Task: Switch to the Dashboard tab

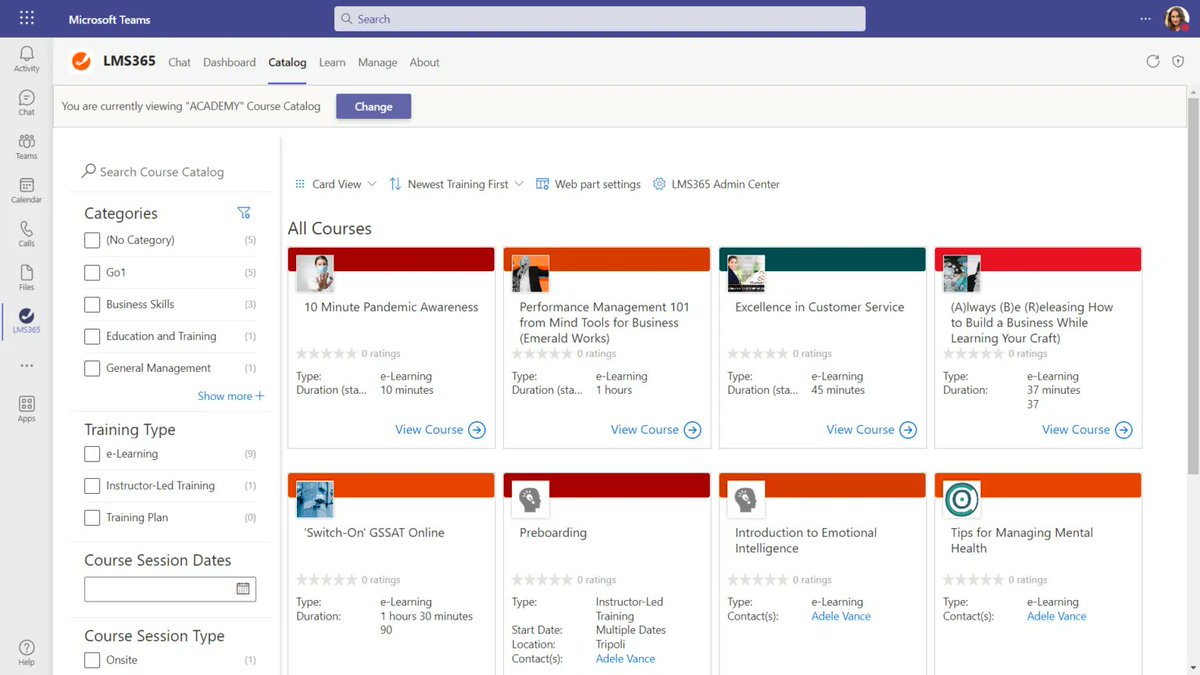Action: (229, 62)
